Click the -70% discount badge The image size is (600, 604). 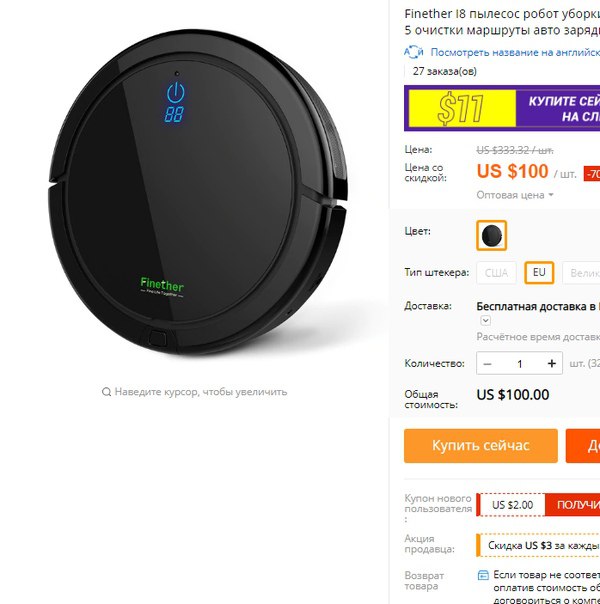pyautogui.click(x=592, y=174)
